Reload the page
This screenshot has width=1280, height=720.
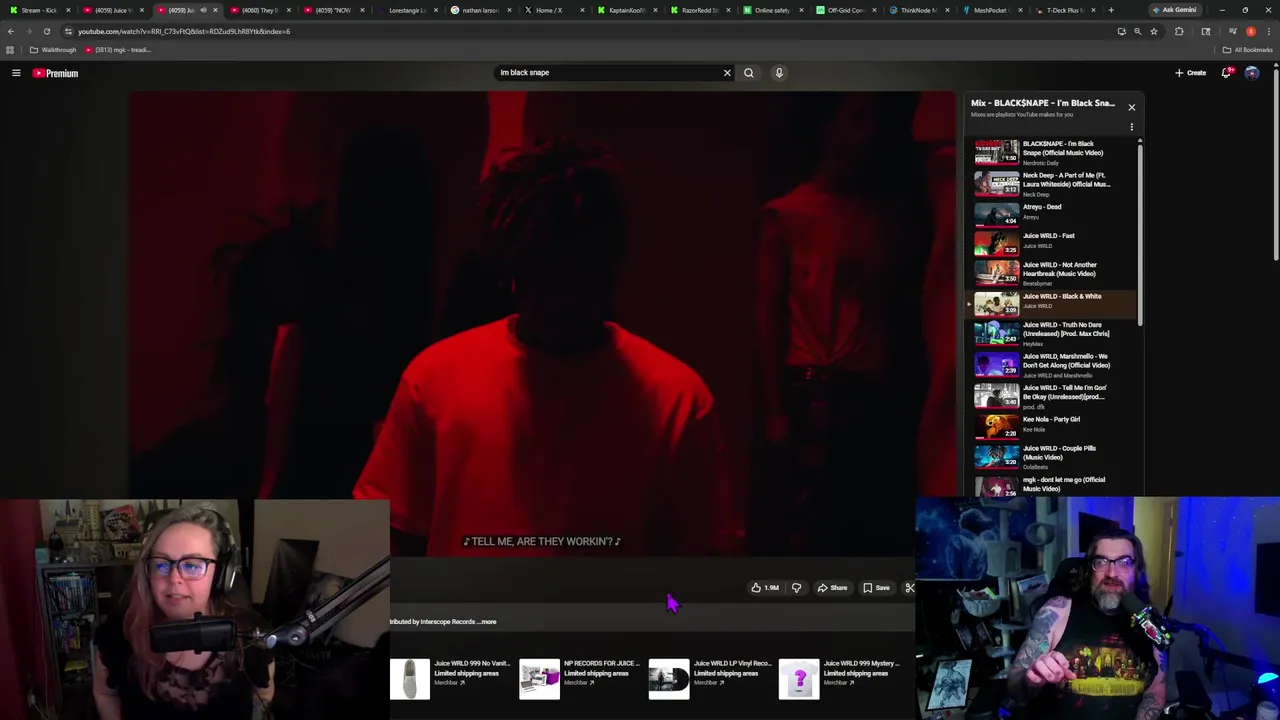point(46,31)
